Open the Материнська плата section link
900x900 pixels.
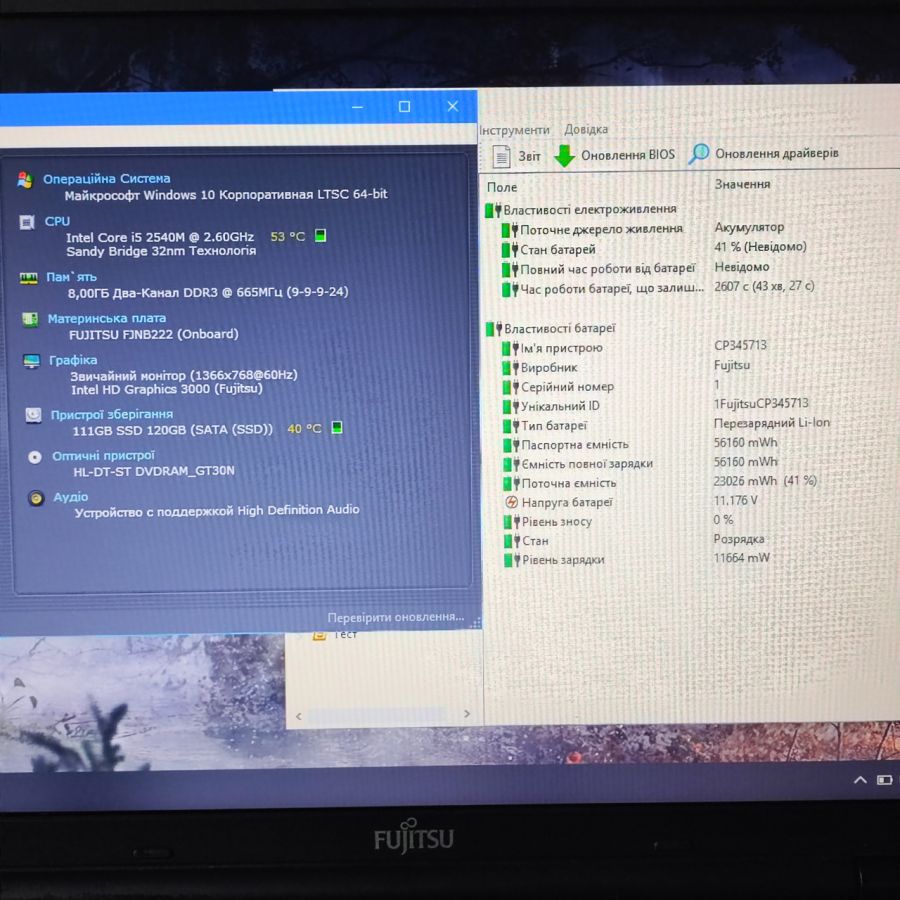click(107, 318)
